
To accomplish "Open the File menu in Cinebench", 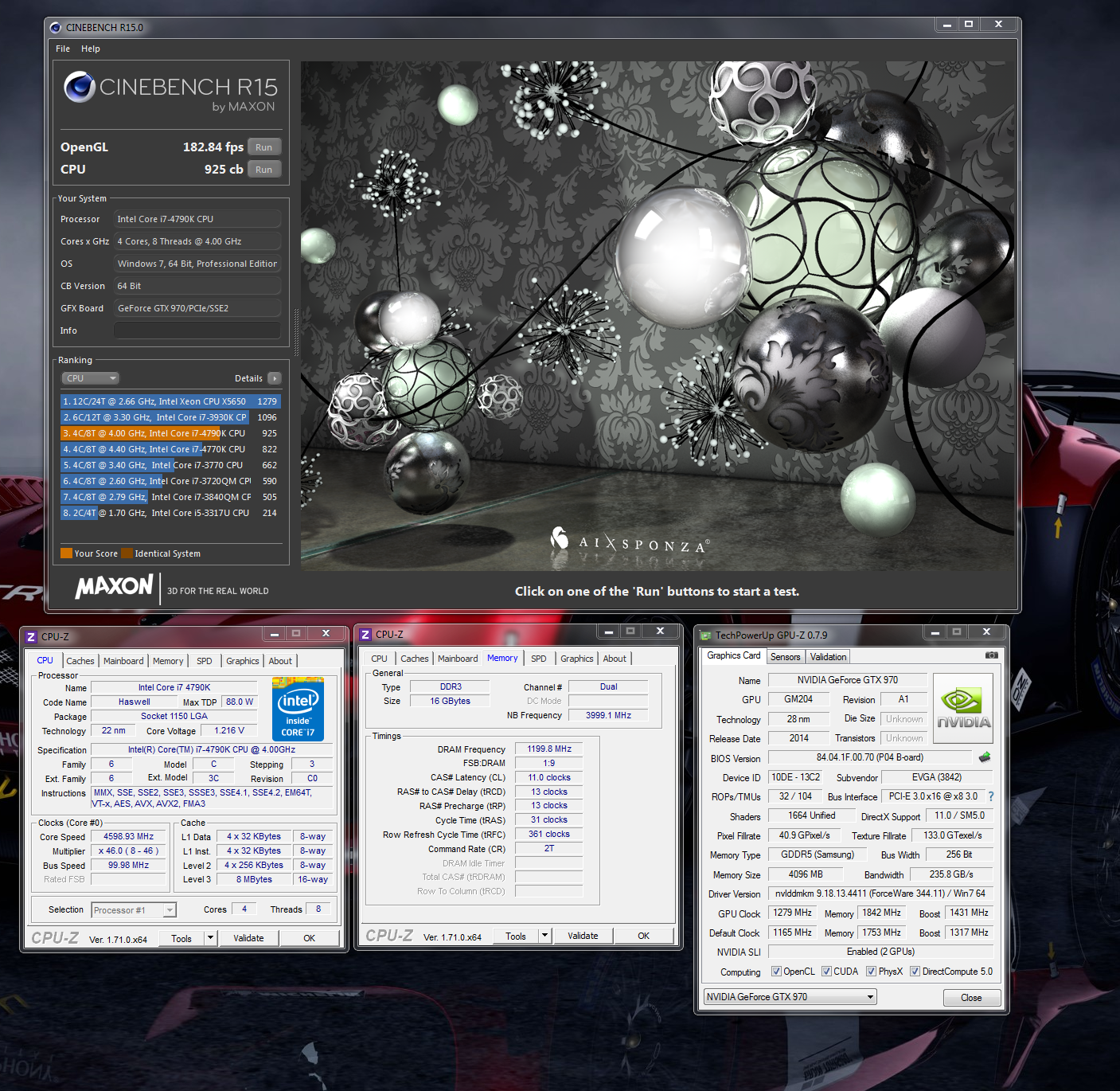I will point(63,49).
